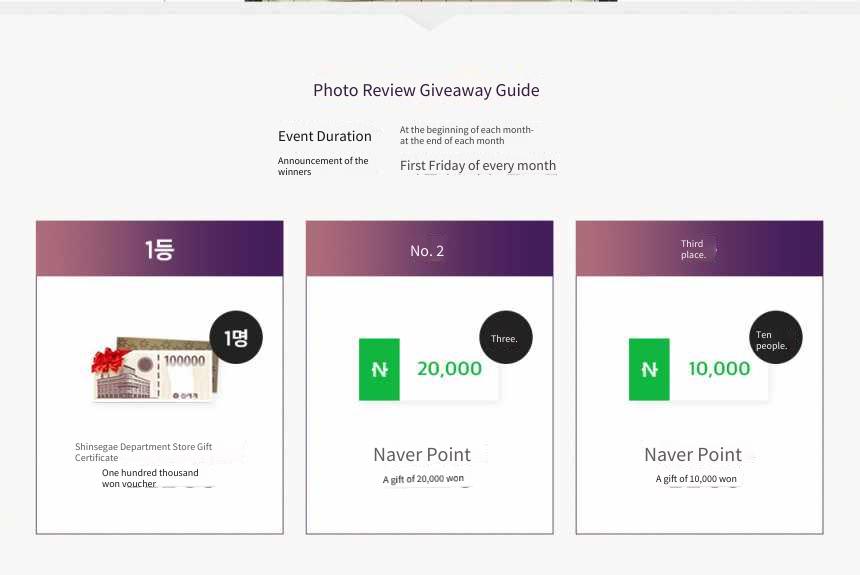
Task: Click 'One hundred thousand won voucher' text
Action: (x=150, y=478)
